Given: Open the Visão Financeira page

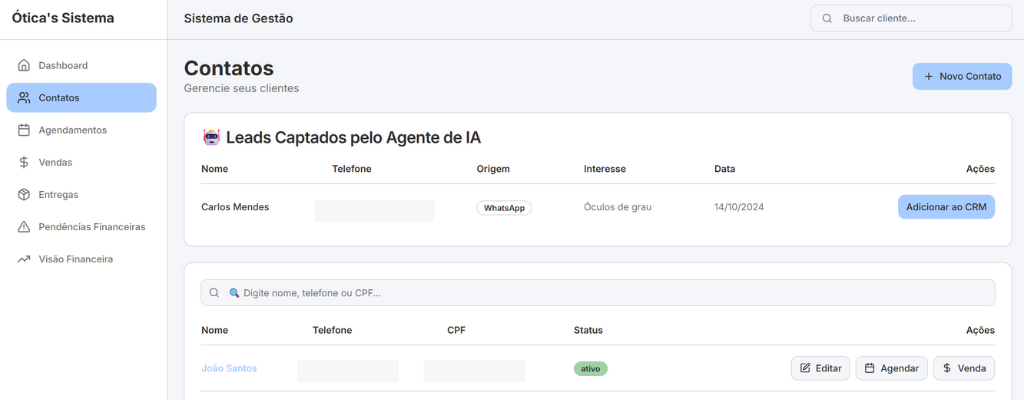Looking at the screenshot, I should tap(75, 259).
